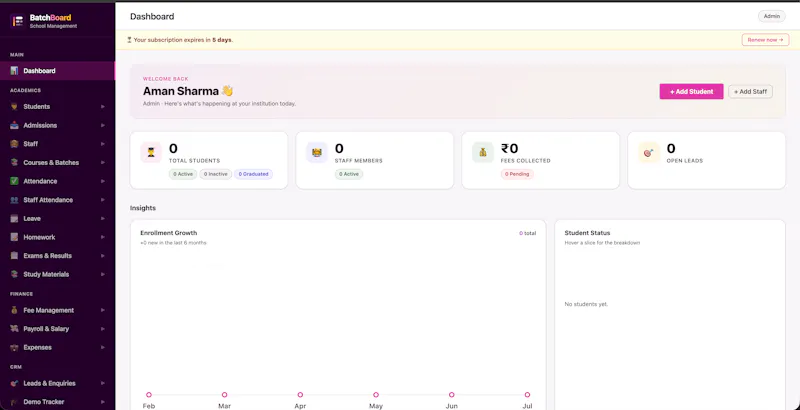800x410 pixels.
Task: Click the Homework sidebar icon
Action: click(14, 237)
